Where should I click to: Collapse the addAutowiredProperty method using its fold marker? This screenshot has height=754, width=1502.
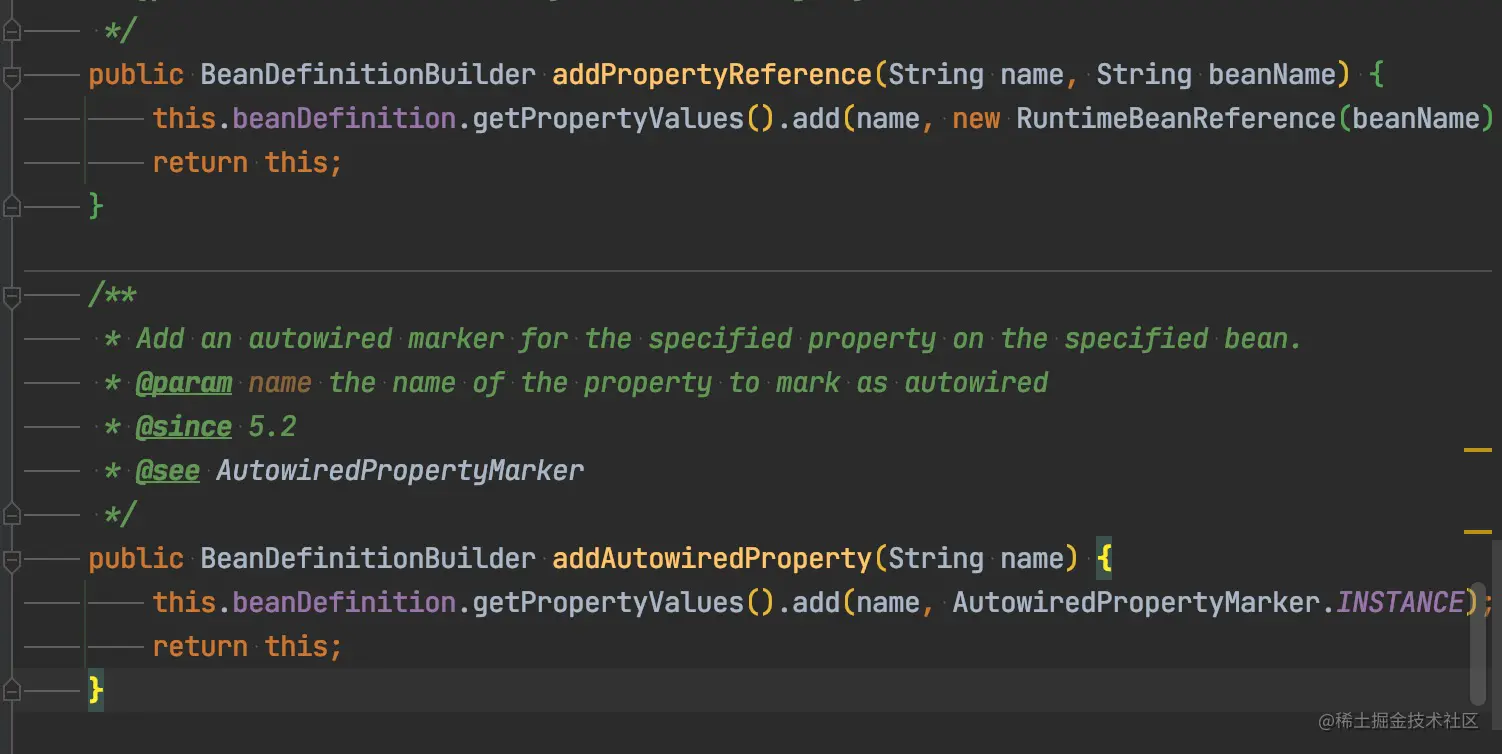[11, 559]
